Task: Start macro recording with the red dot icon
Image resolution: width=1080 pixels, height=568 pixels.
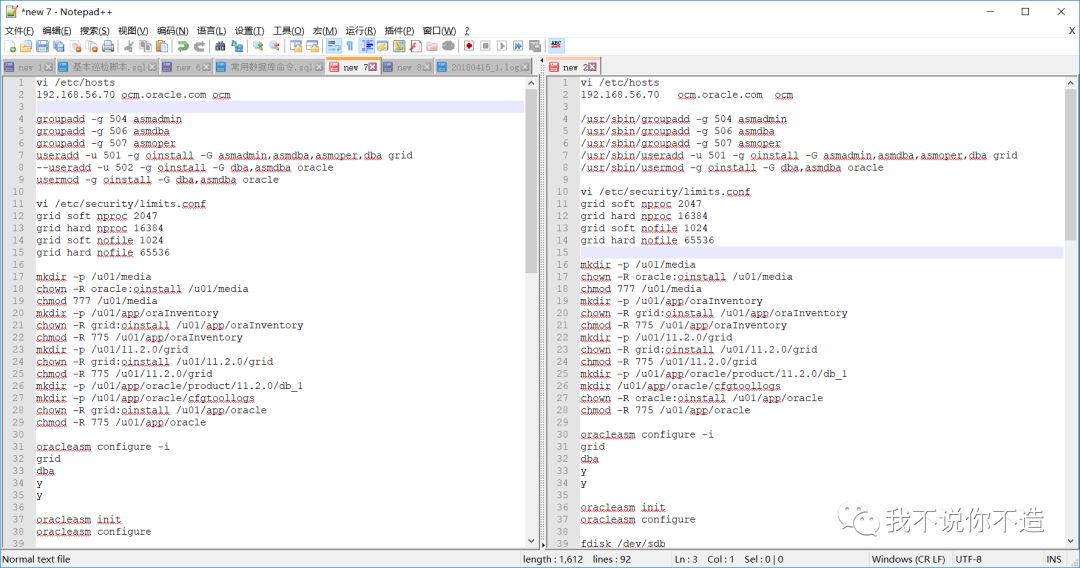Action: pos(468,46)
